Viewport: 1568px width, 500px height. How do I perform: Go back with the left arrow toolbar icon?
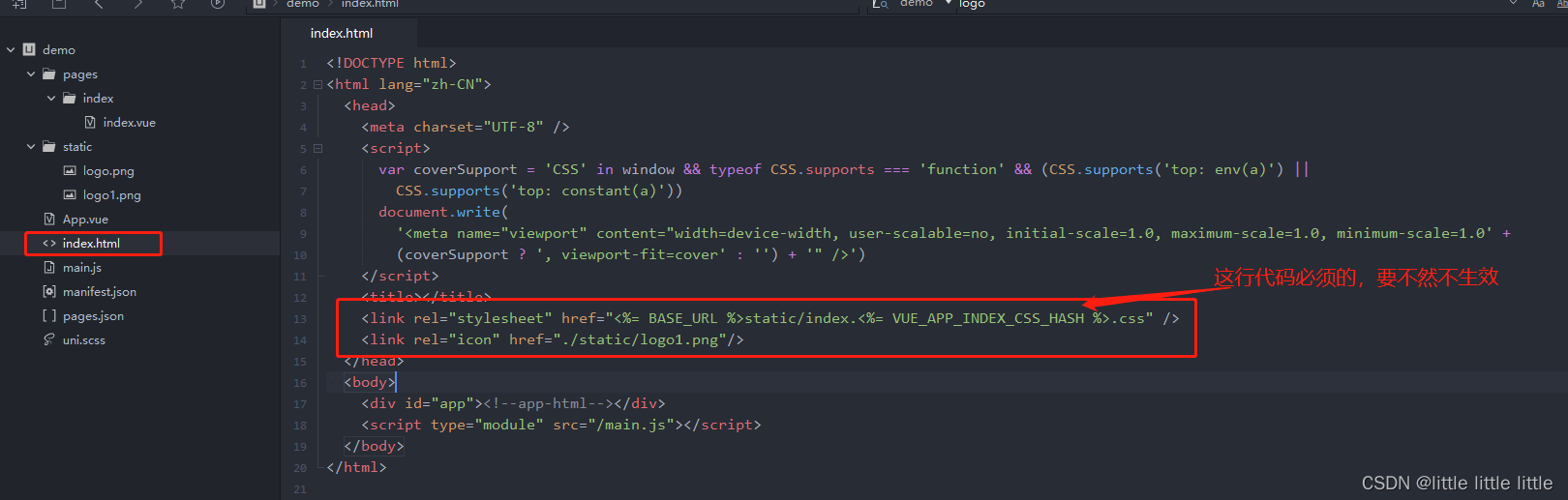click(x=99, y=4)
